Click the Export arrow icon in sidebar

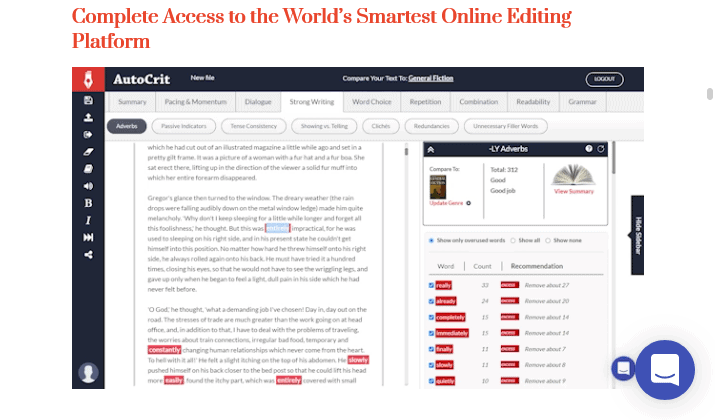pyautogui.click(x=88, y=135)
